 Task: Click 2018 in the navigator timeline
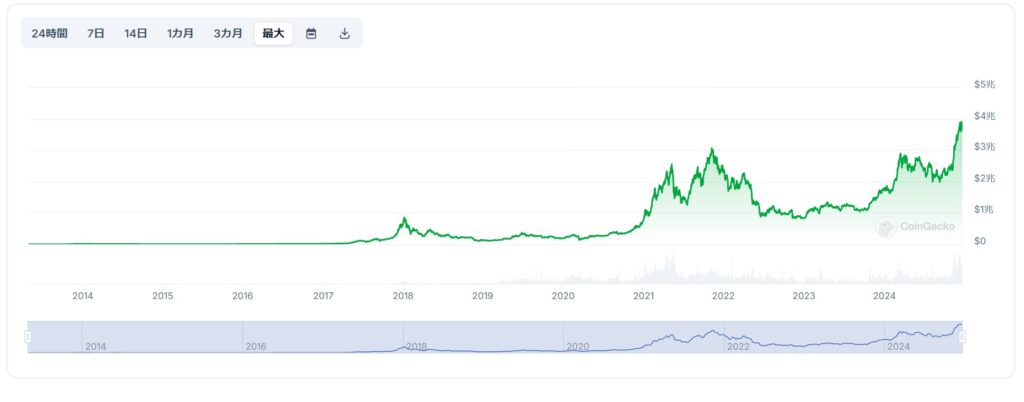[417, 346]
